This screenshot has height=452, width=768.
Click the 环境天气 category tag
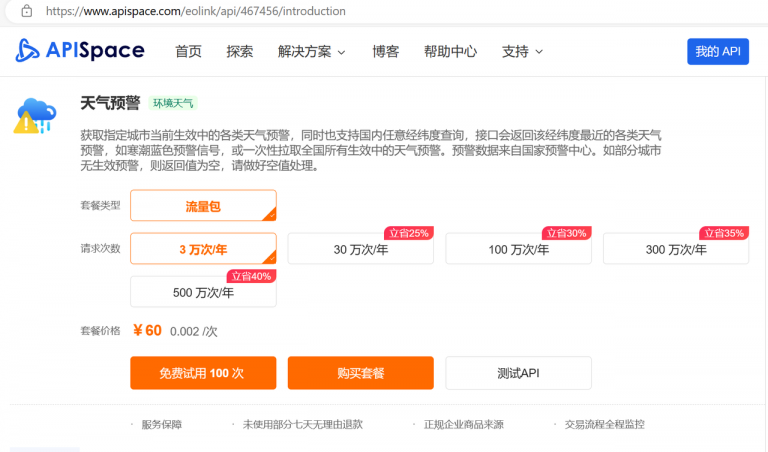(173, 103)
